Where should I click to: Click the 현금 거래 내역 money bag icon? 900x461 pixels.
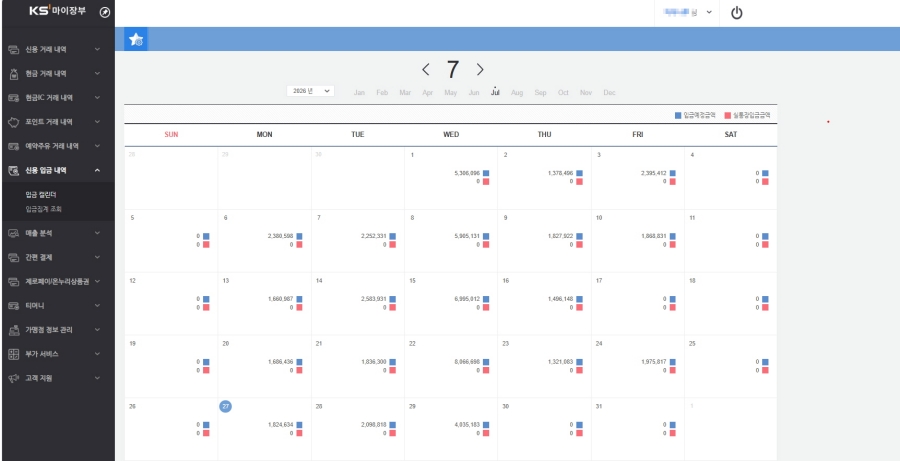point(14,74)
